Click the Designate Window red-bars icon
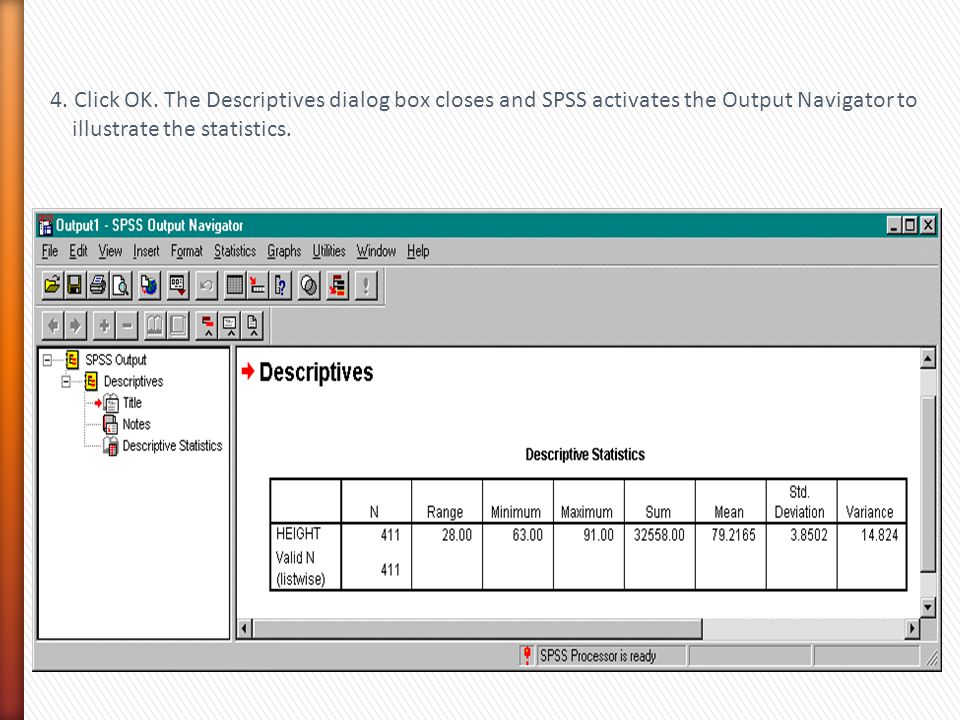Screen dimensions: 960x720 [337, 285]
